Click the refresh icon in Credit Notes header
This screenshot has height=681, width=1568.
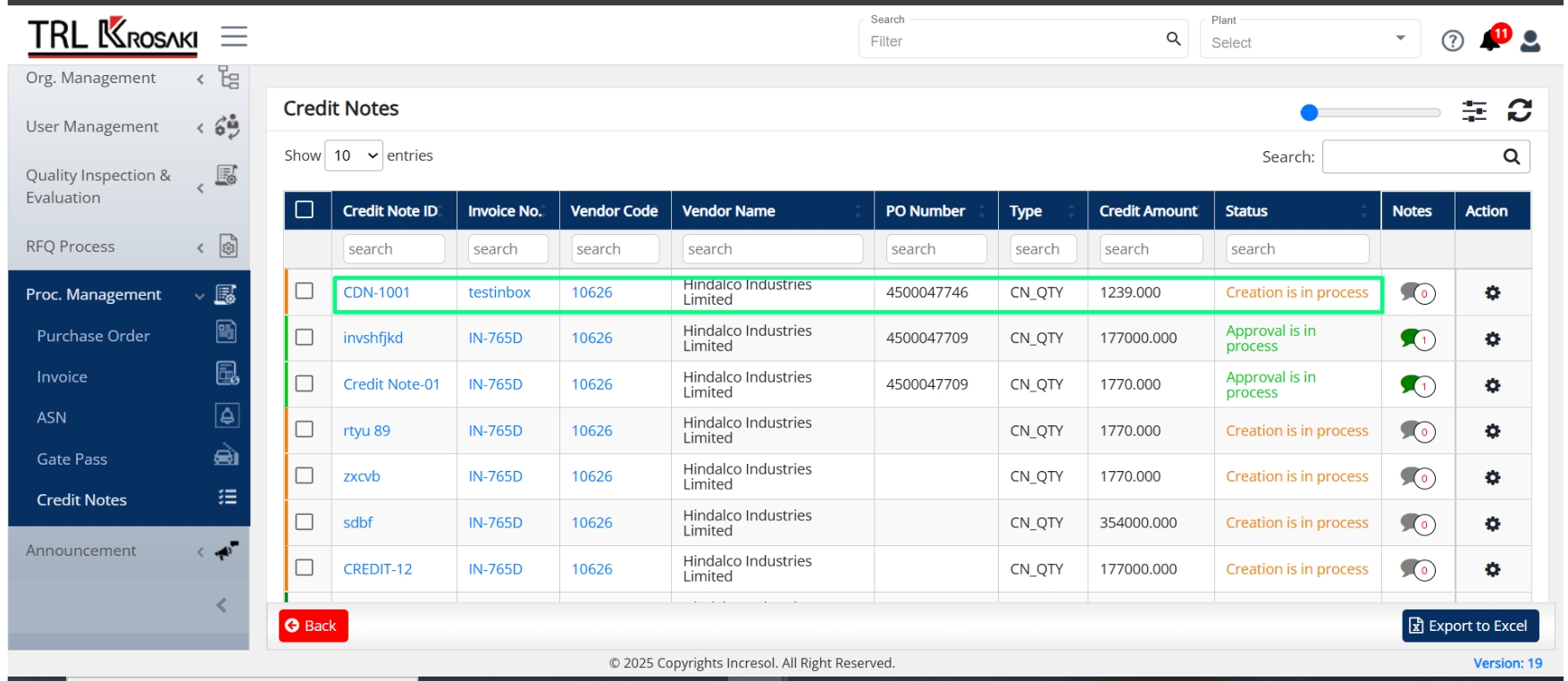tap(1520, 111)
